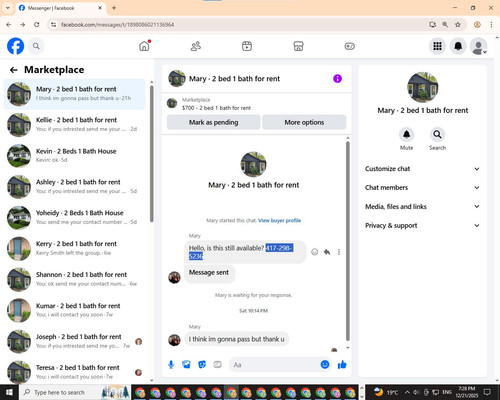Open Yoheidy - 2 Beds 1 Bath House chat
500x400 pixels.
tap(75, 217)
